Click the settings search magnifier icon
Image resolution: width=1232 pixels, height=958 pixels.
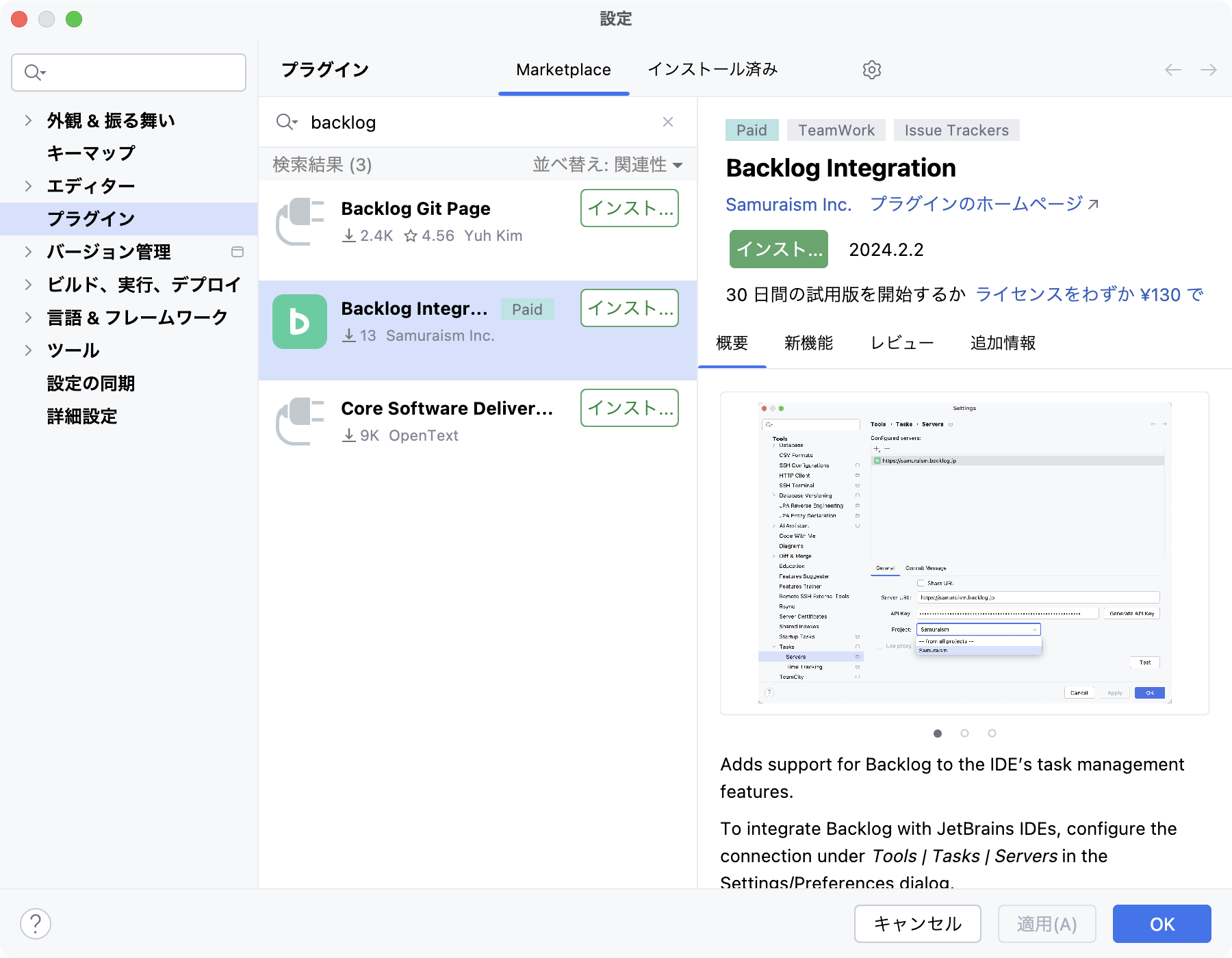35,72
